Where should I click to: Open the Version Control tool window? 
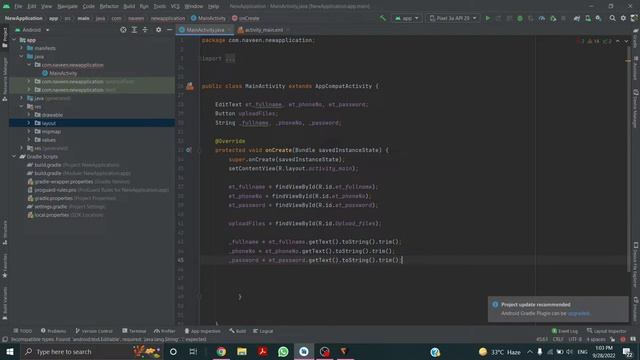[94, 331]
